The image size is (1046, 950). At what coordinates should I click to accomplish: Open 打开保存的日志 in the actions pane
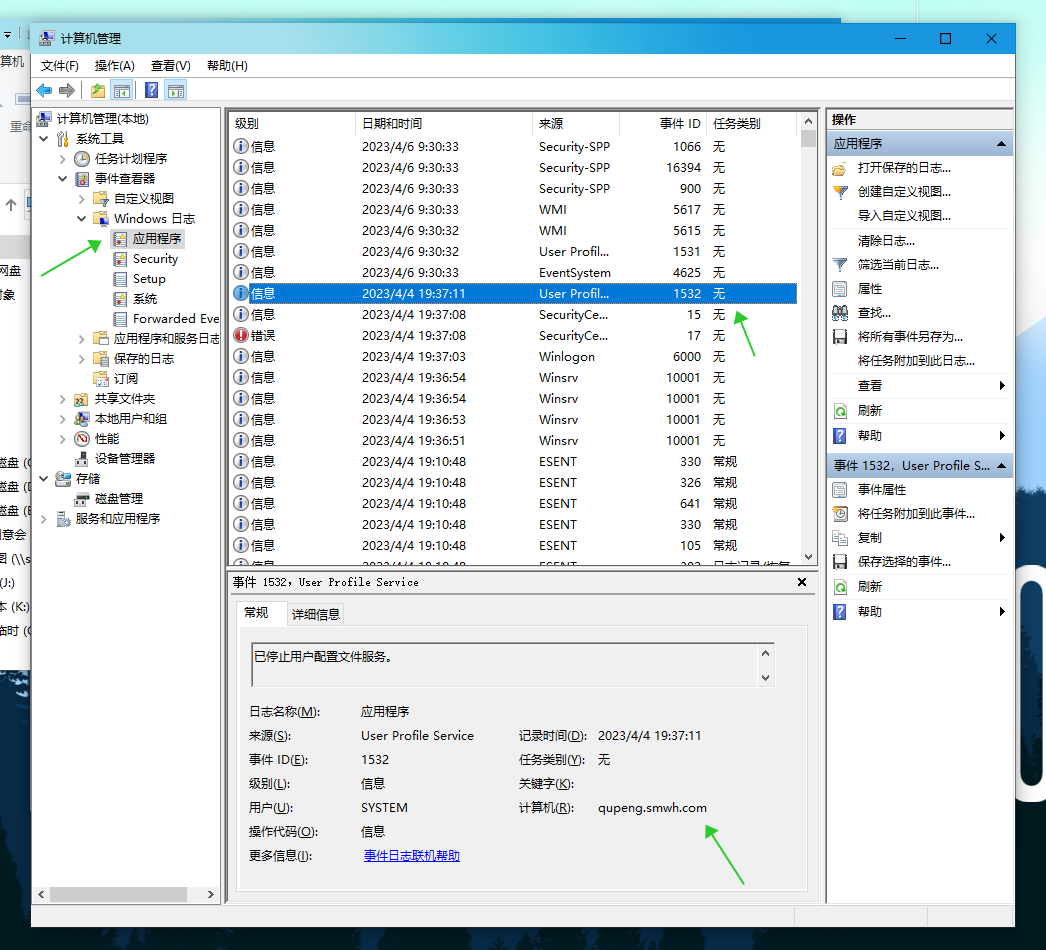pyautogui.click(x=903, y=168)
